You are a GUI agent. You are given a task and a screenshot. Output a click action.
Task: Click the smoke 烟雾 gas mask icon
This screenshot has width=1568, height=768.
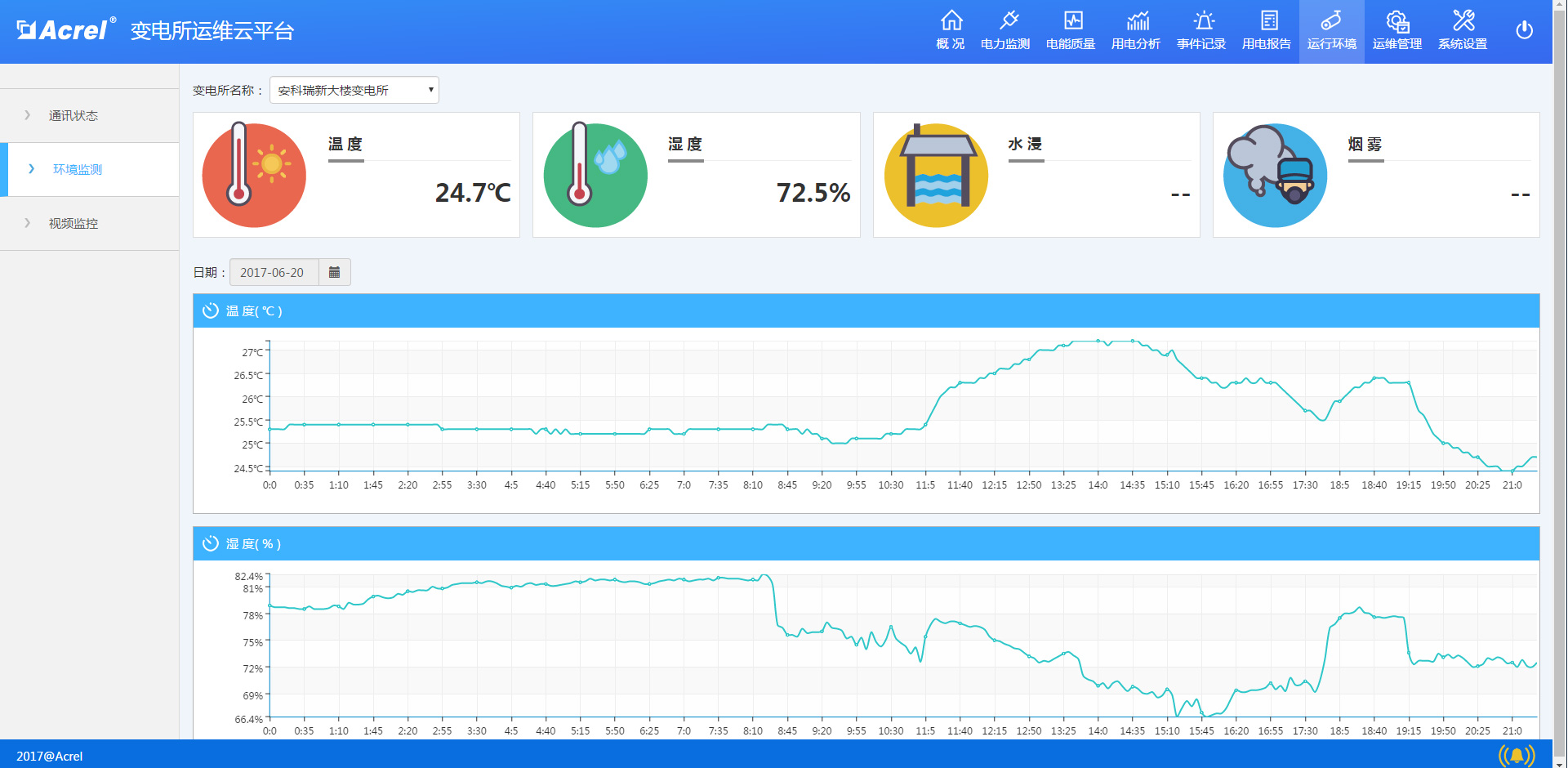pyautogui.click(x=1275, y=175)
